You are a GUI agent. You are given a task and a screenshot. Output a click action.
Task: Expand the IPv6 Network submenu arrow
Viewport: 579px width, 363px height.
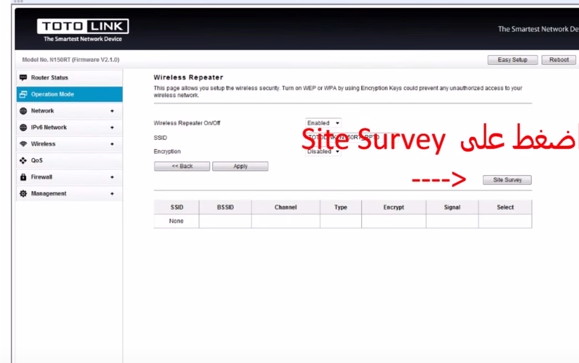[x=112, y=127]
